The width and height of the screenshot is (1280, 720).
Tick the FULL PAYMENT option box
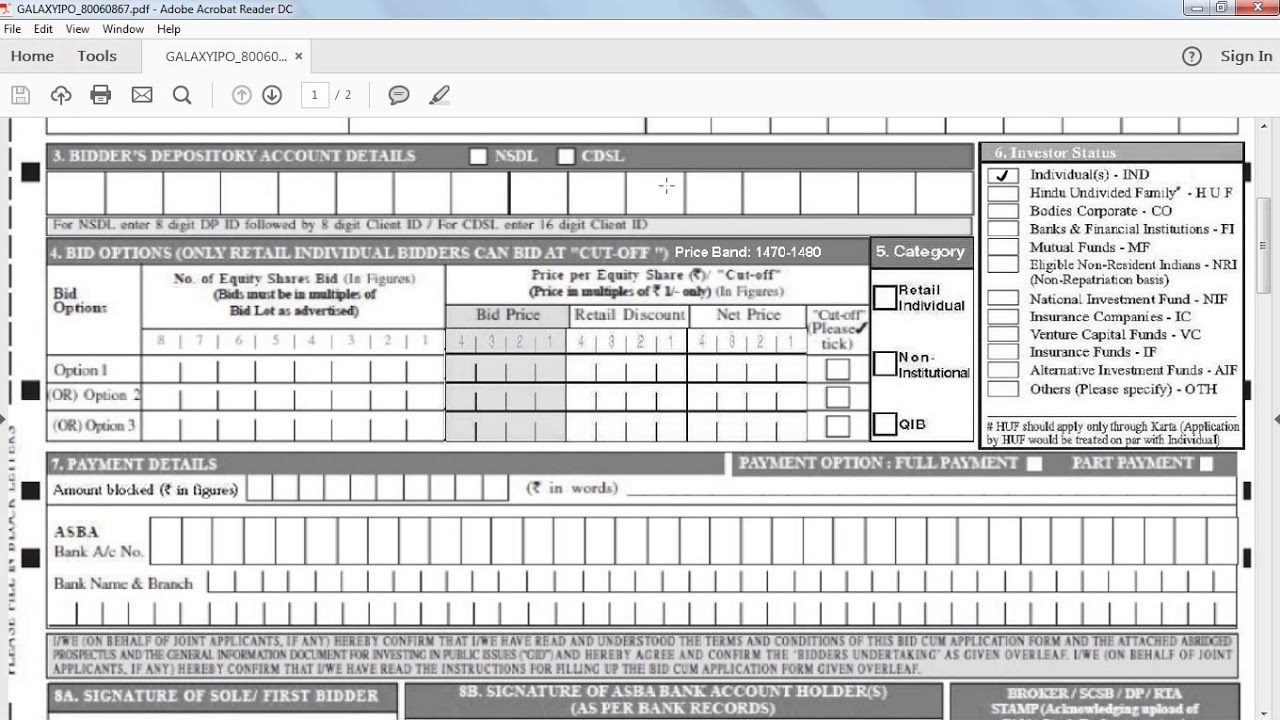pyautogui.click(x=1034, y=463)
